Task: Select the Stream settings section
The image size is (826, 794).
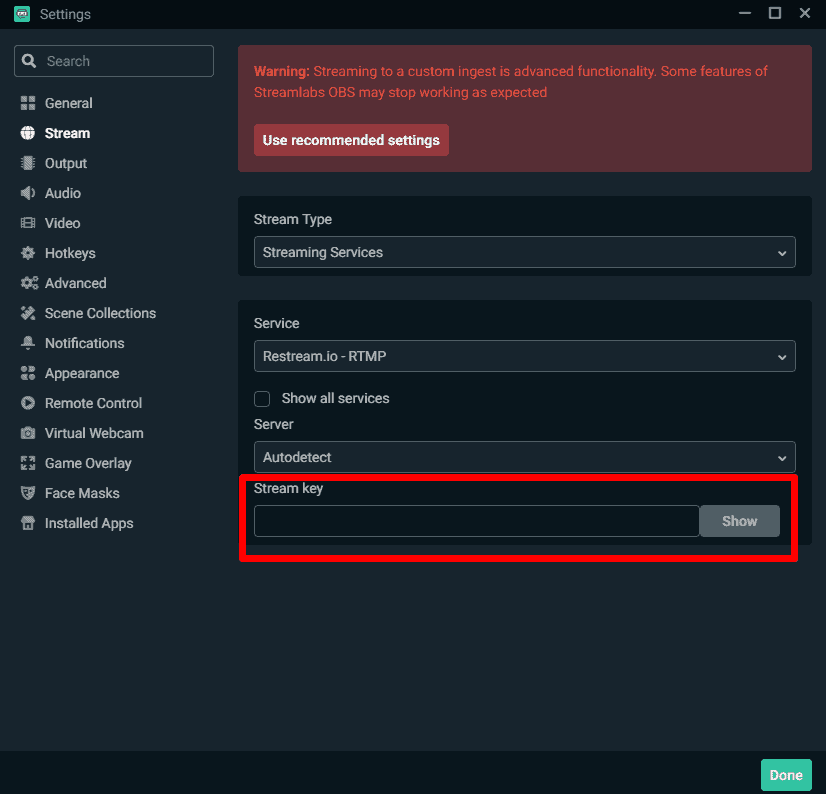Action: click(x=67, y=133)
